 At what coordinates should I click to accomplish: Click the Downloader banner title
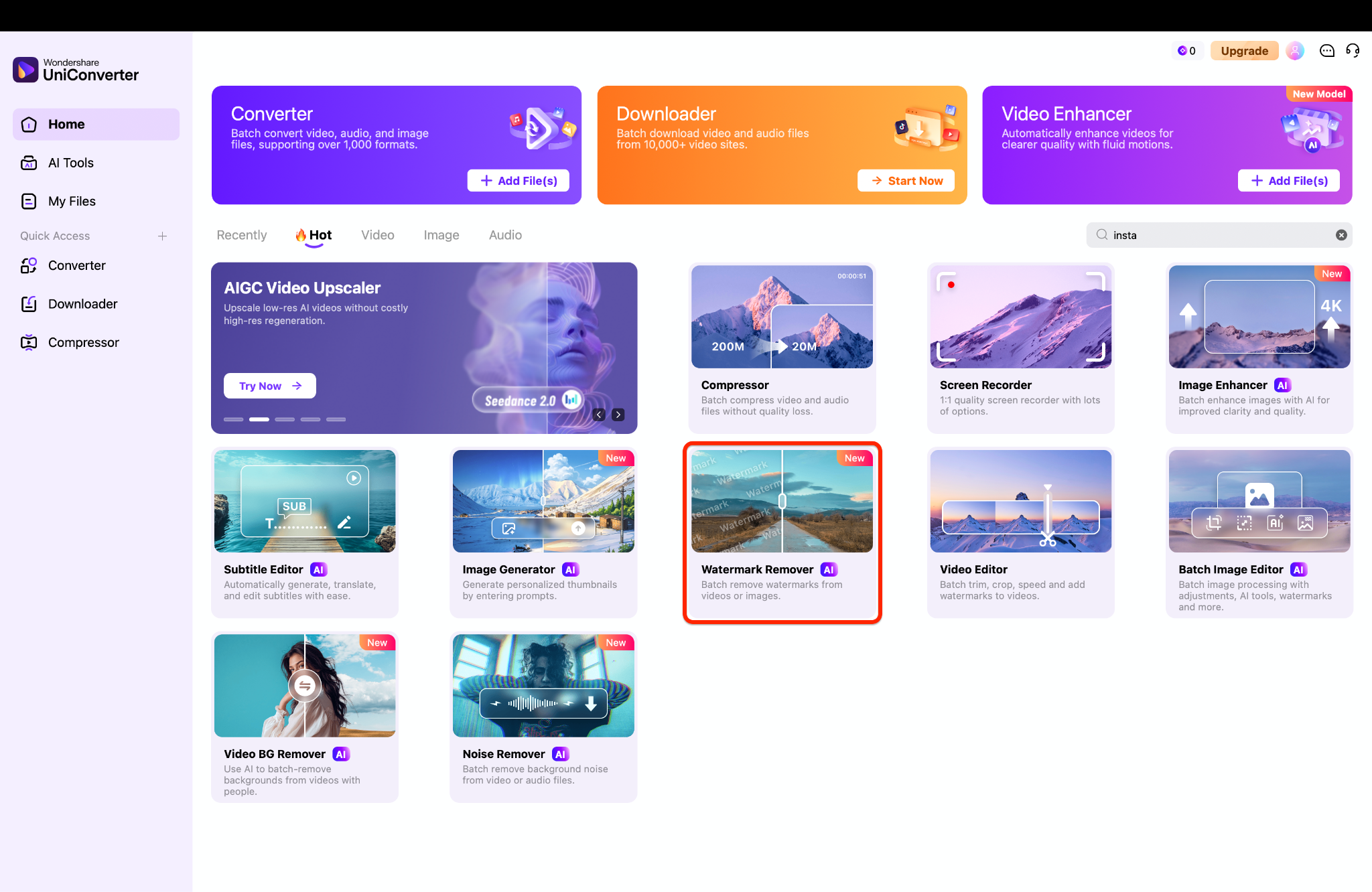(x=666, y=114)
